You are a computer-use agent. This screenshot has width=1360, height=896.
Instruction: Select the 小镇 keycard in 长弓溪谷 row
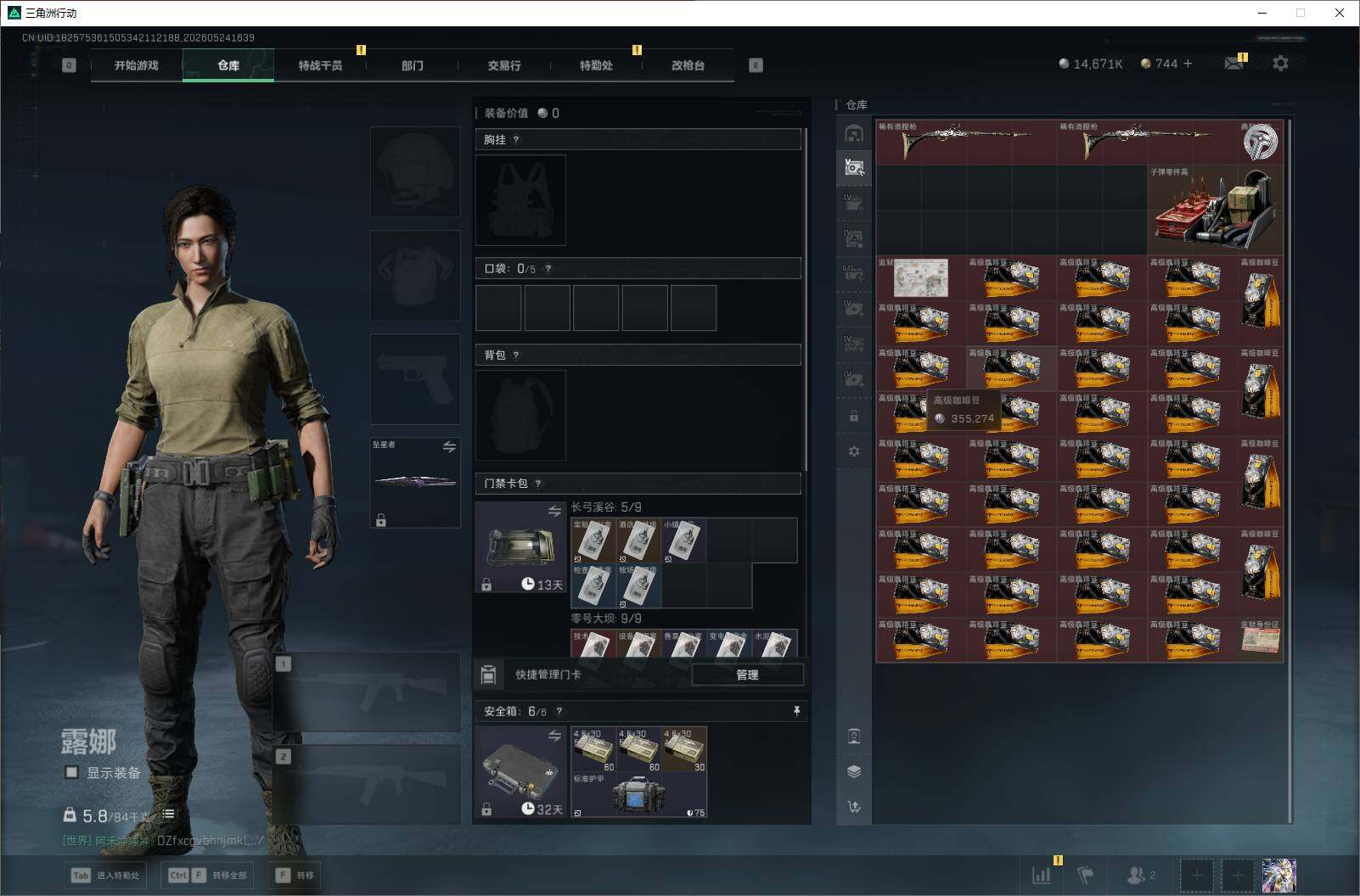pos(684,540)
